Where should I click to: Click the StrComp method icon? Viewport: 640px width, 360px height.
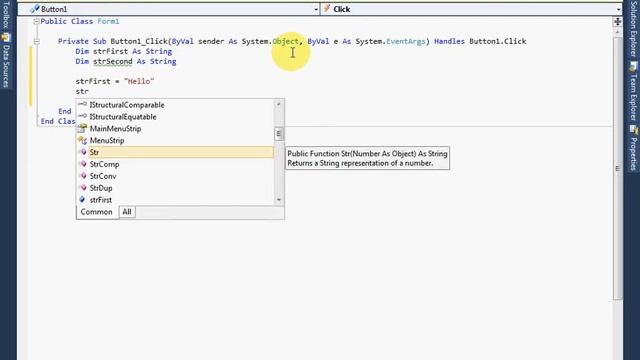pos(82,164)
